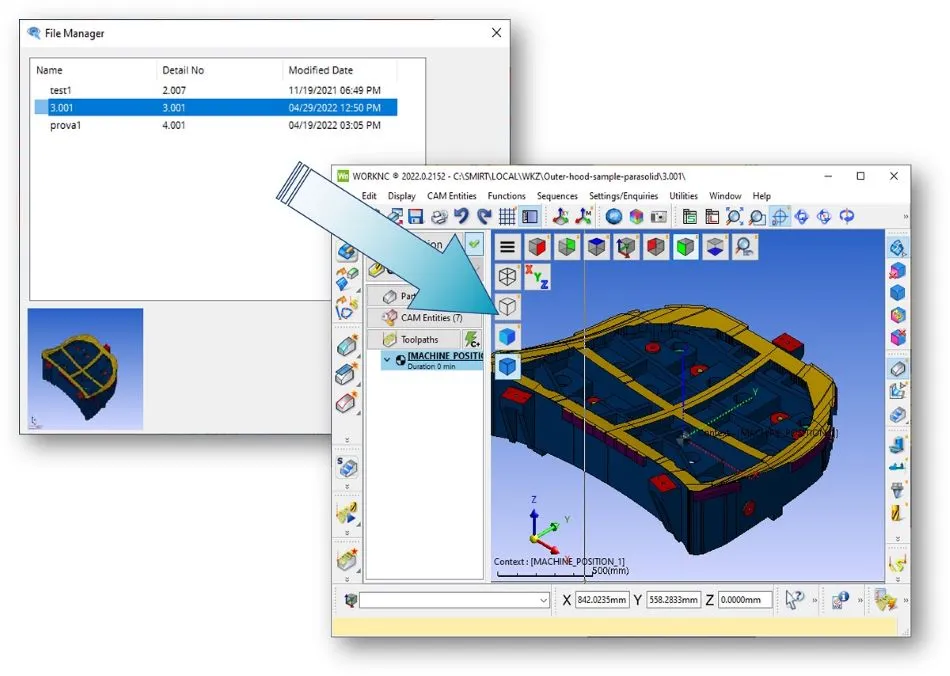950x676 pixels.
Task: Click the Print icon in the toolbar
Action: [438, 216]
